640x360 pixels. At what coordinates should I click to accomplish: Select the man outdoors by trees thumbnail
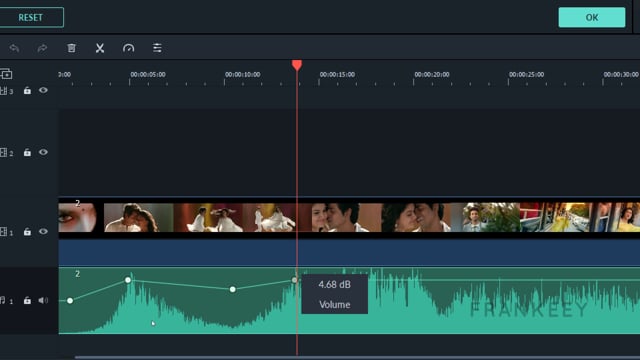(x=485, y=218)
